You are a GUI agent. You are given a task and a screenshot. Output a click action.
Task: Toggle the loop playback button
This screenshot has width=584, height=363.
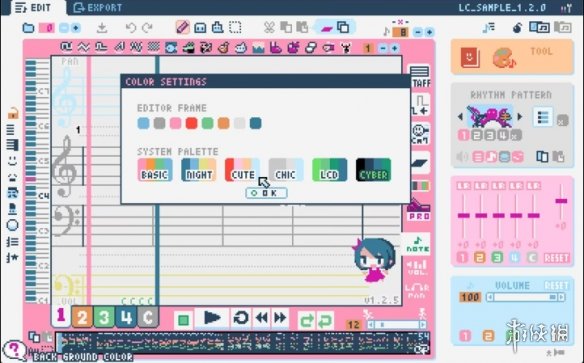(x=241, y=318)
